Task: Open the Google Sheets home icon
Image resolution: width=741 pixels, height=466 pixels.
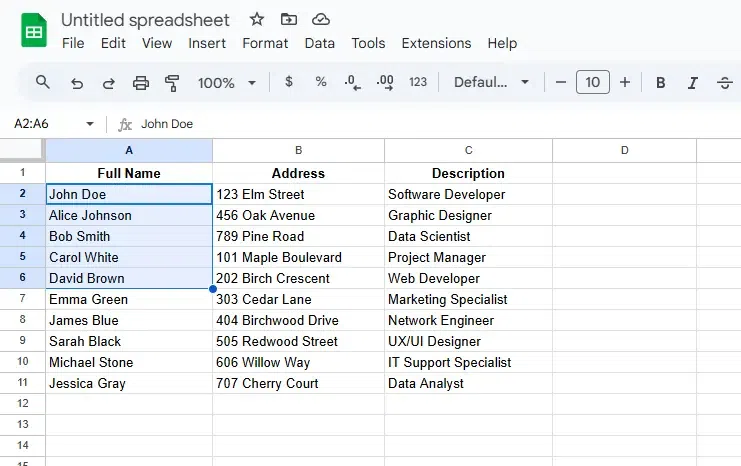Action: [35, 31]
